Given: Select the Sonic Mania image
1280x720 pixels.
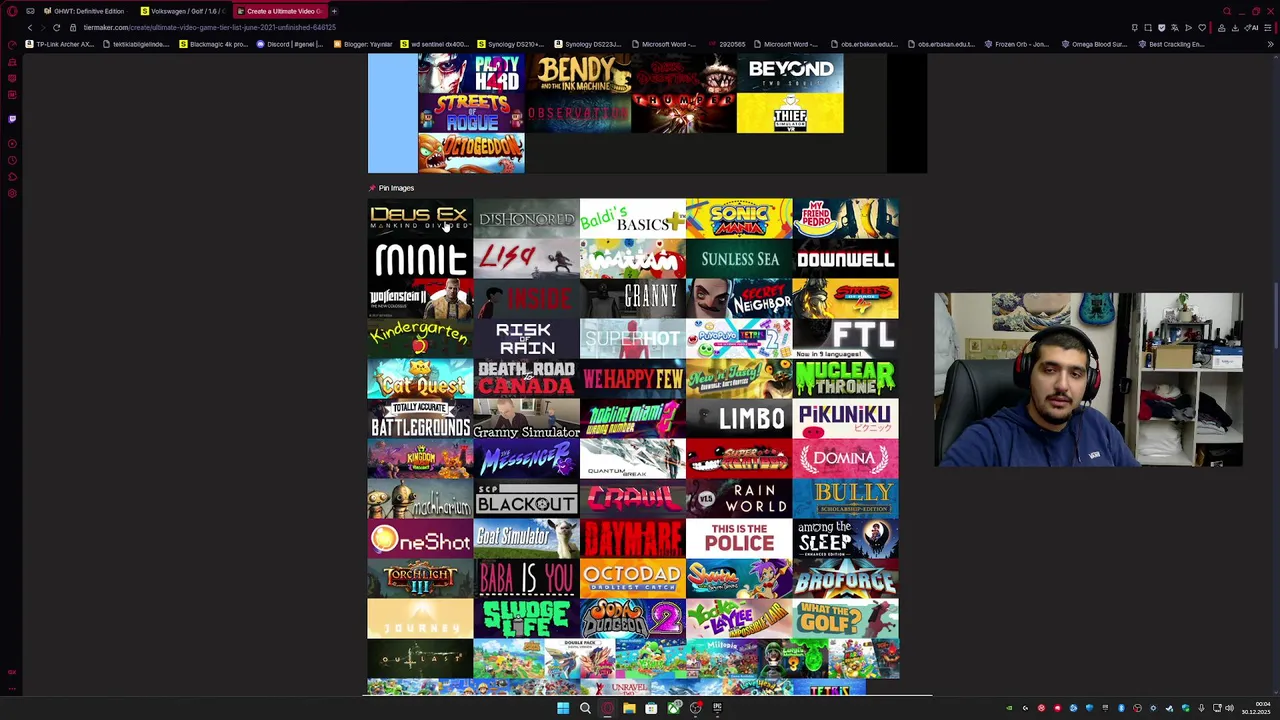Looking at the screenshot, I should coord(739,218).
